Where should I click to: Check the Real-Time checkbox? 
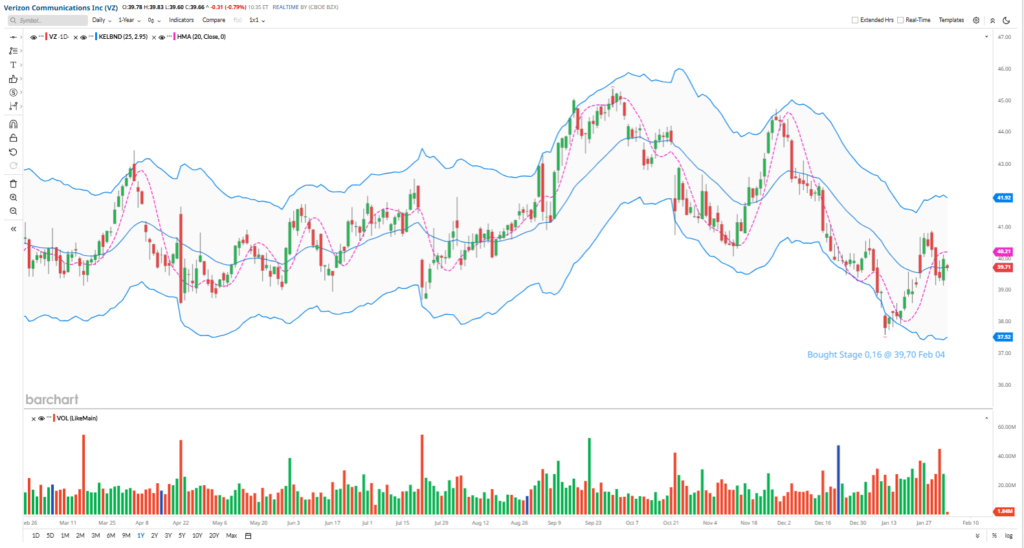click(x=901, y=19)
